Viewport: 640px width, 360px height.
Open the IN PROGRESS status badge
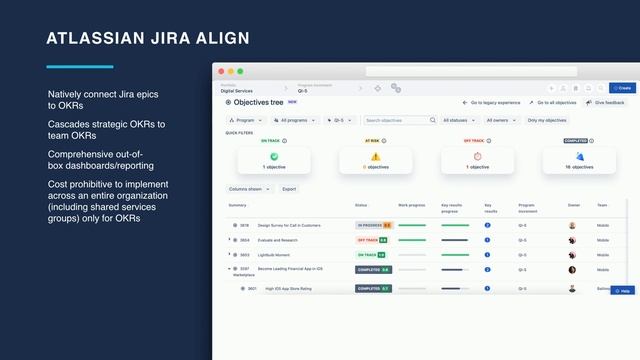[x=373, y=225]
